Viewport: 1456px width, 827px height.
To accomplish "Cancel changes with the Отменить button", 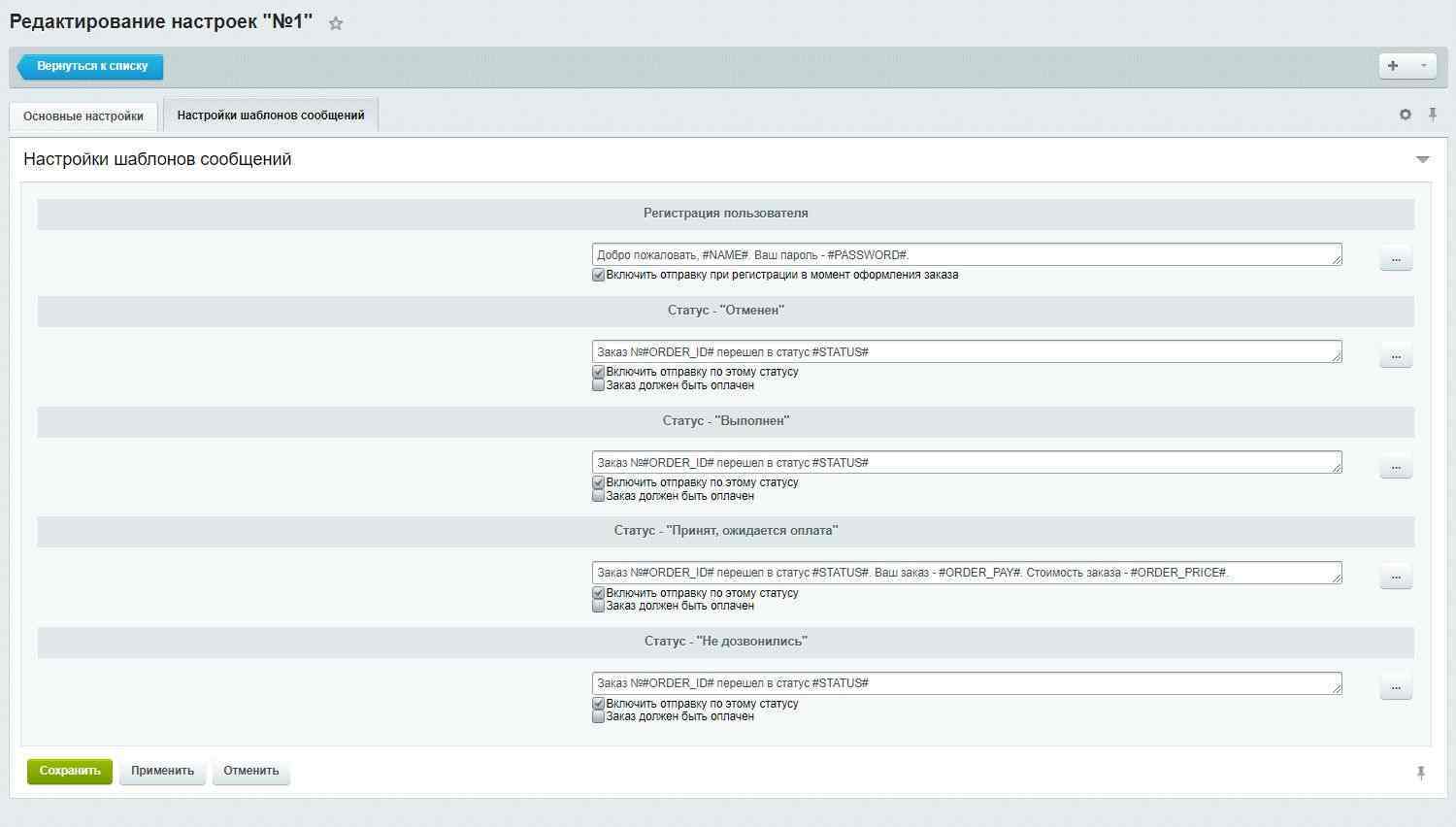I will click(x=251, y=772).
